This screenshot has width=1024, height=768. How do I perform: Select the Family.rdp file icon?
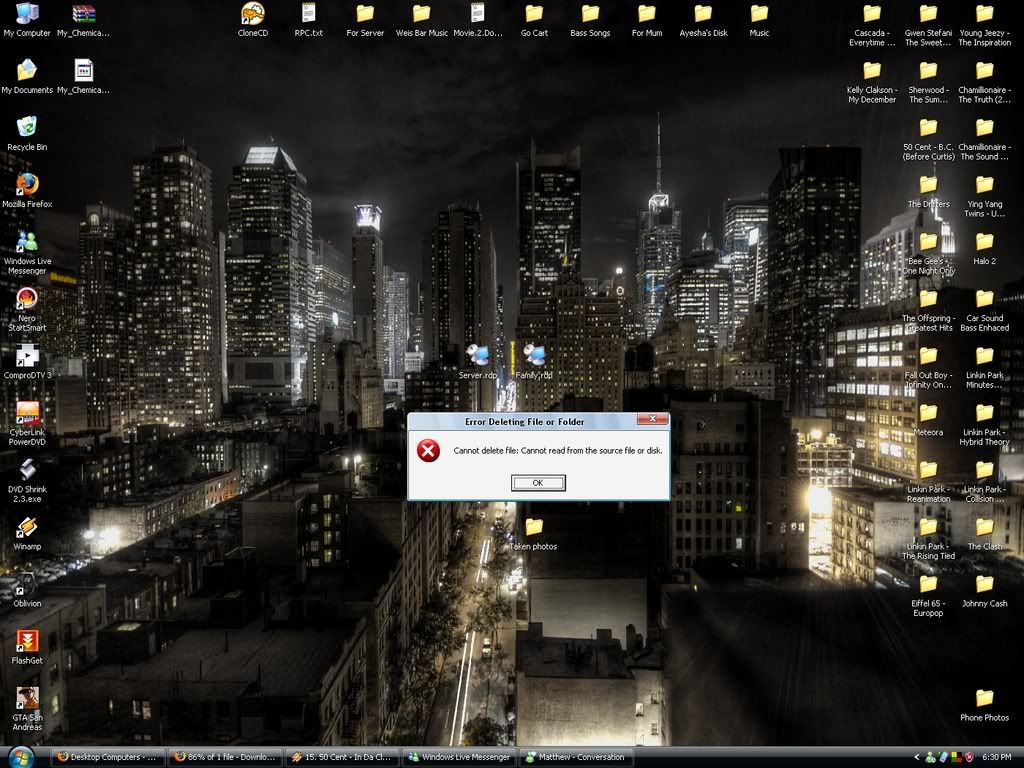(x=534, y=355)
